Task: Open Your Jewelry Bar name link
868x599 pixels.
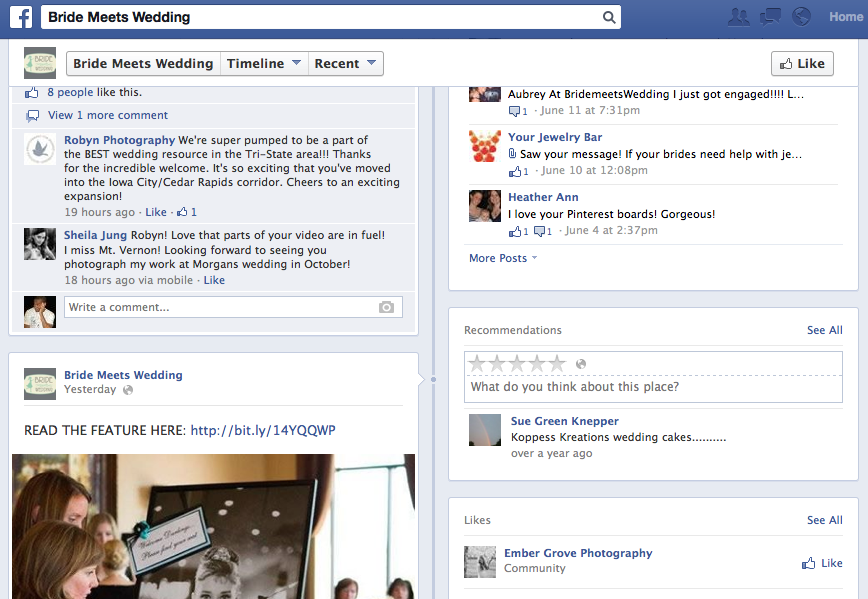Action: [x=555, y=137]
